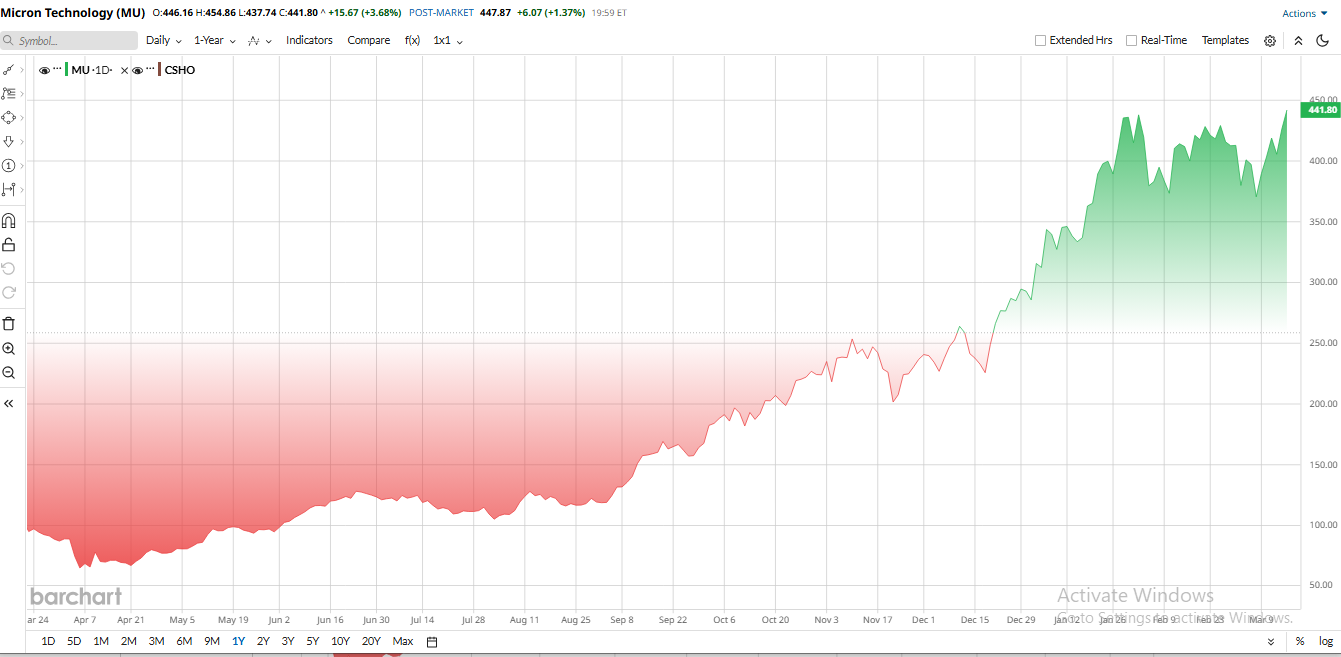Open the 1x1 grid layout dropdown
The width and height of the screenshot is (1341, 657).
[x=448, y=40]
